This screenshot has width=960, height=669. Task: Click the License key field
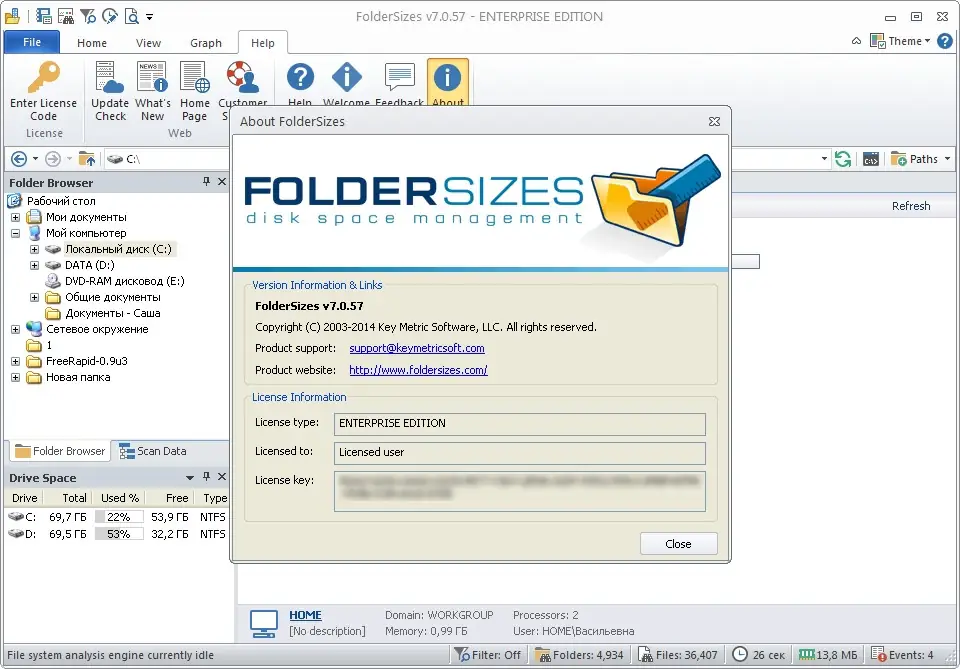tap(520, 491)
